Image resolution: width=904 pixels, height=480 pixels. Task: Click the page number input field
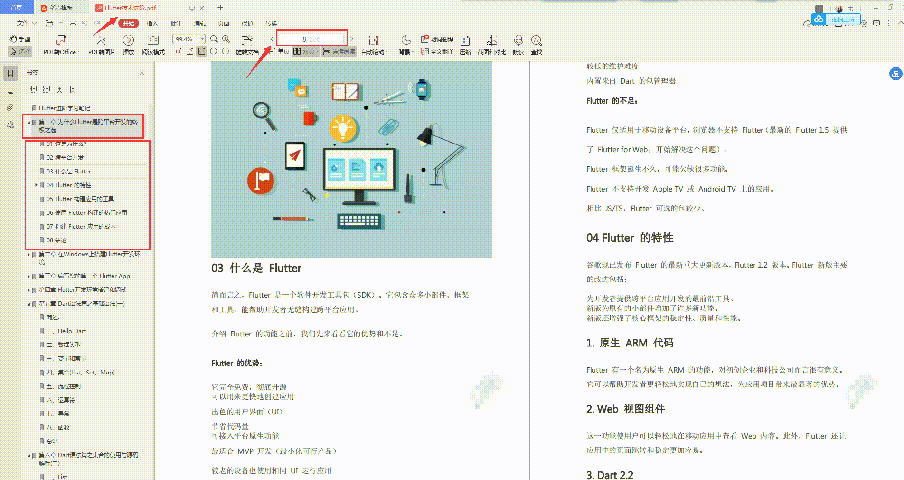pos(312,39)
